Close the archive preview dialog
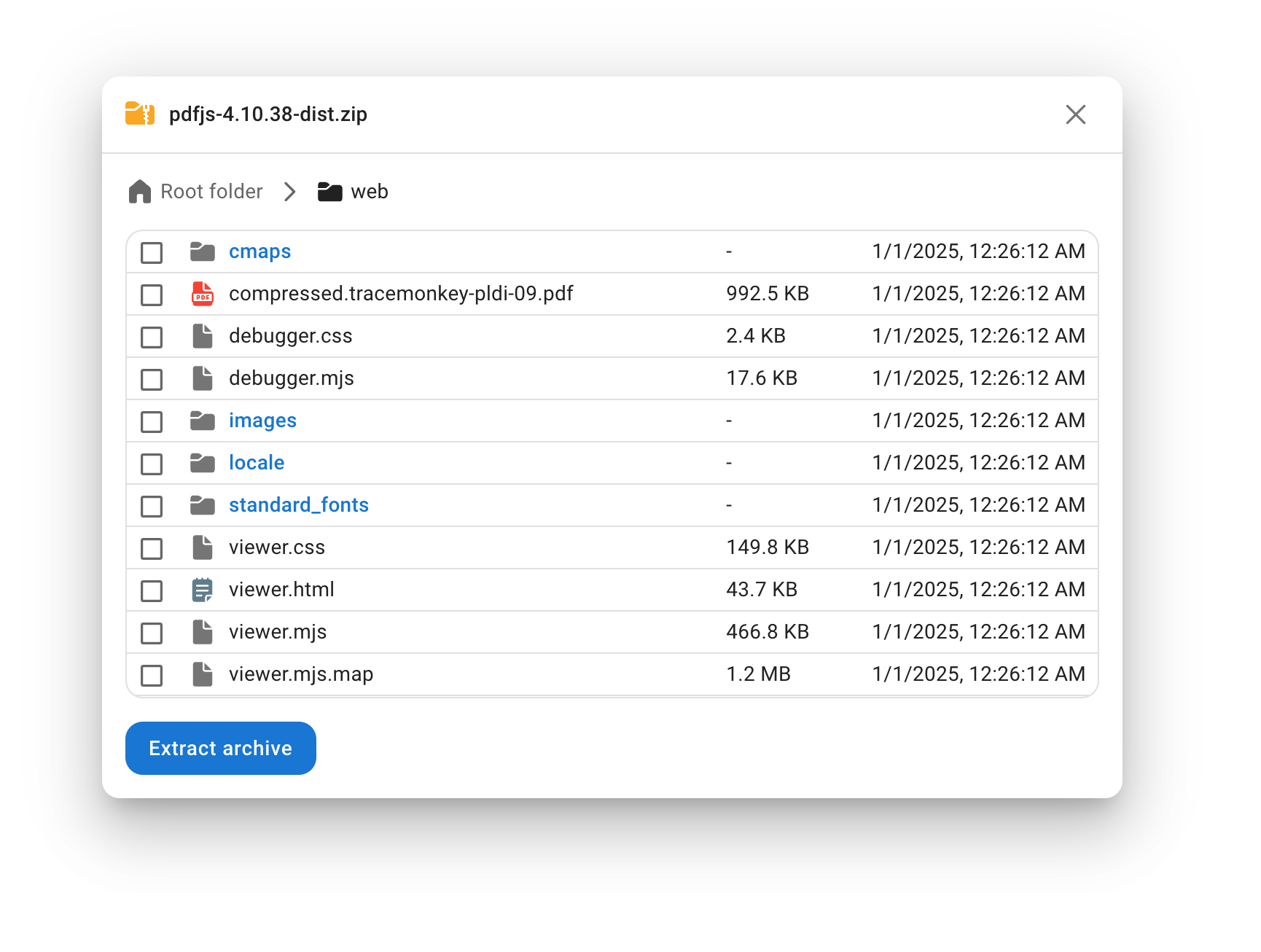 click(x=1075, y=114)
